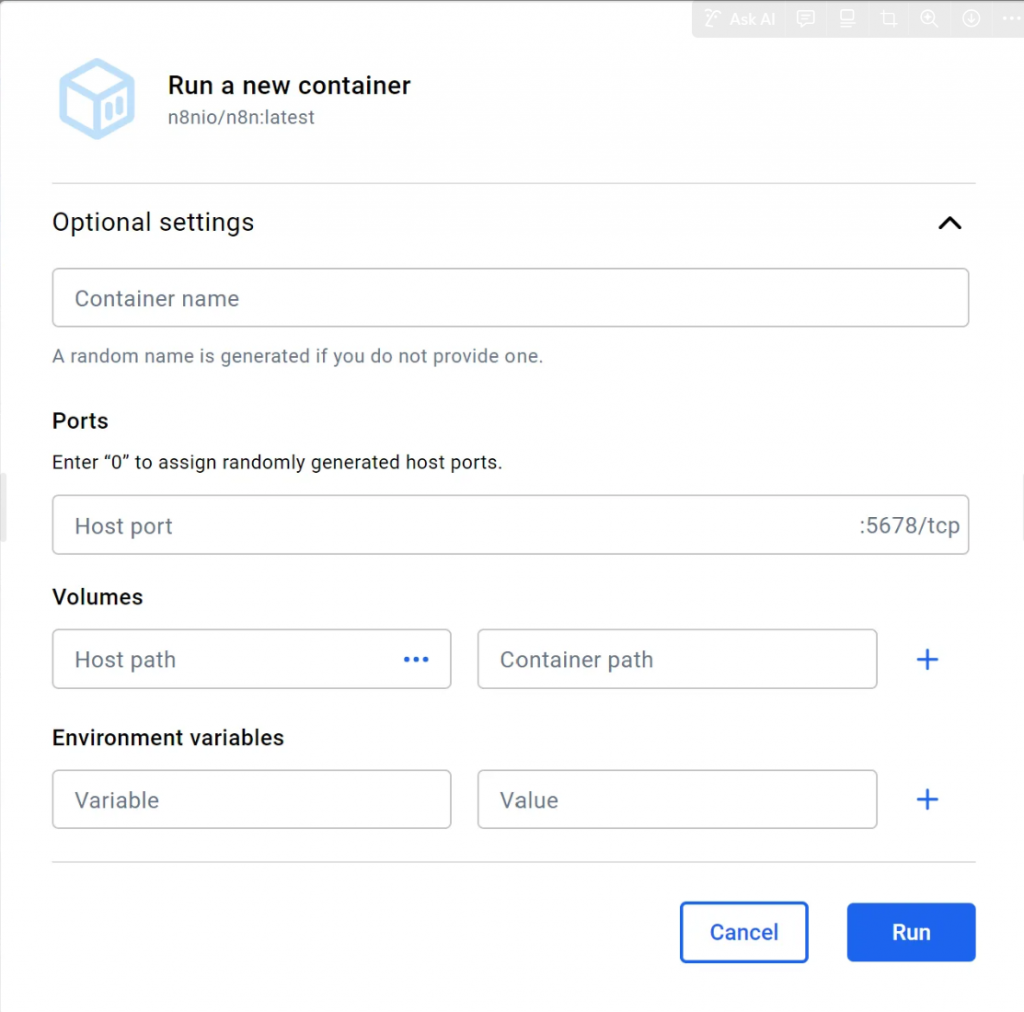Click the download arrow icon
This screenshot has height=1012, width=1024.
pyautogui.click(x=971, y=19)
